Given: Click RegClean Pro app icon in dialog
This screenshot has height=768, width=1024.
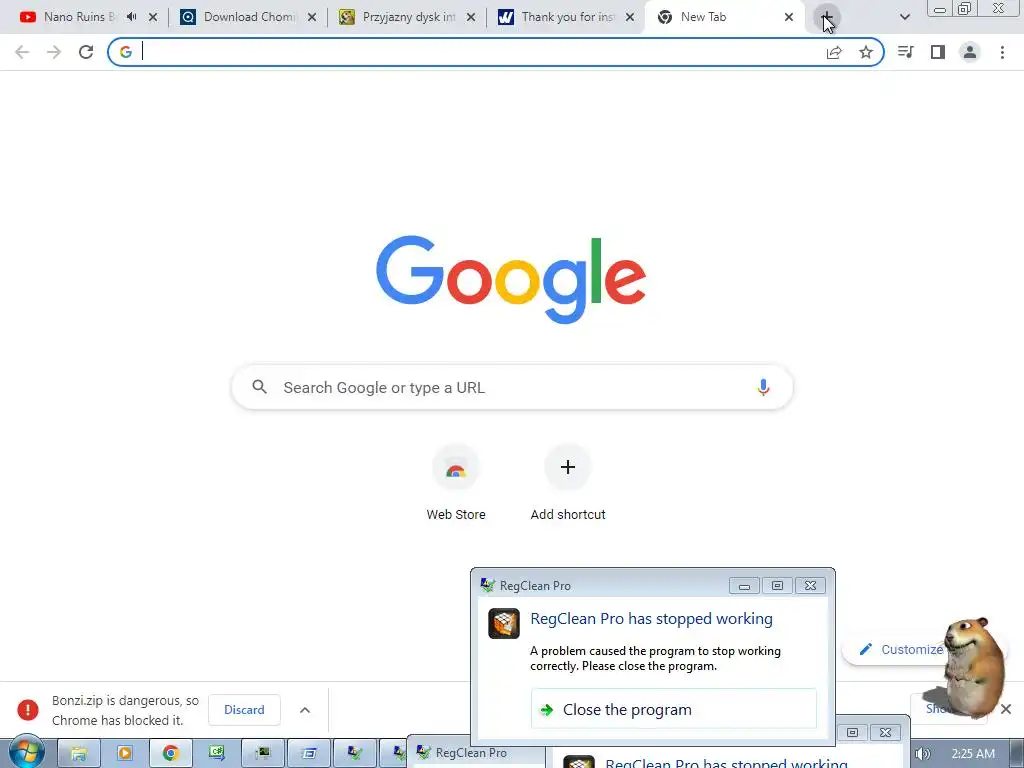Looking at the screenshot, I should (x=504, y=623).
